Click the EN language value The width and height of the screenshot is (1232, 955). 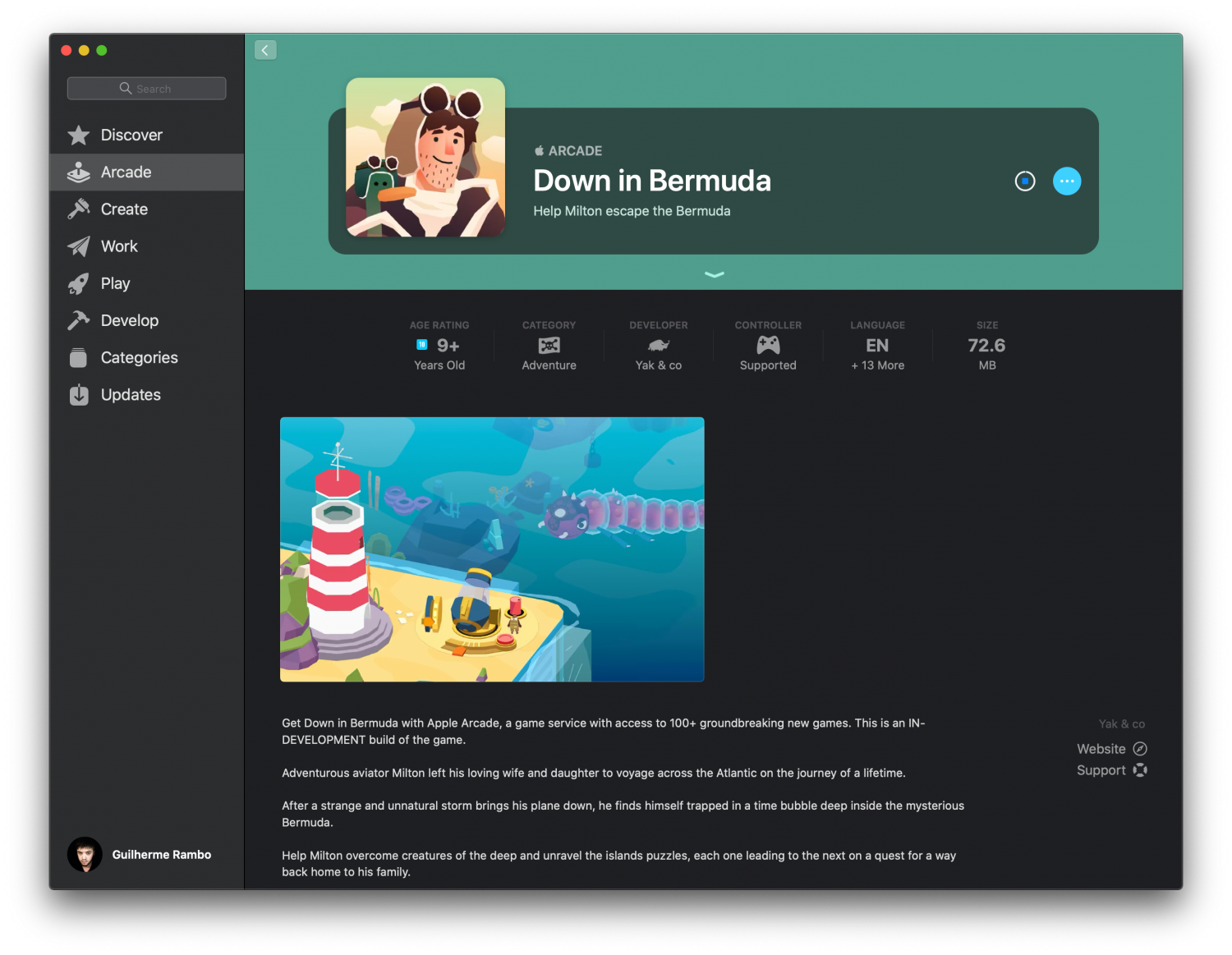(x=877, y=346)
